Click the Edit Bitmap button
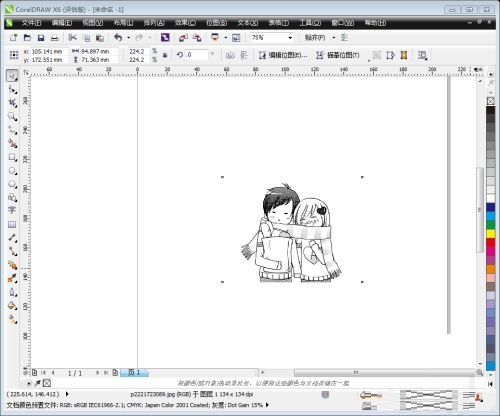The image size is (500, 416). coord(283,55)
